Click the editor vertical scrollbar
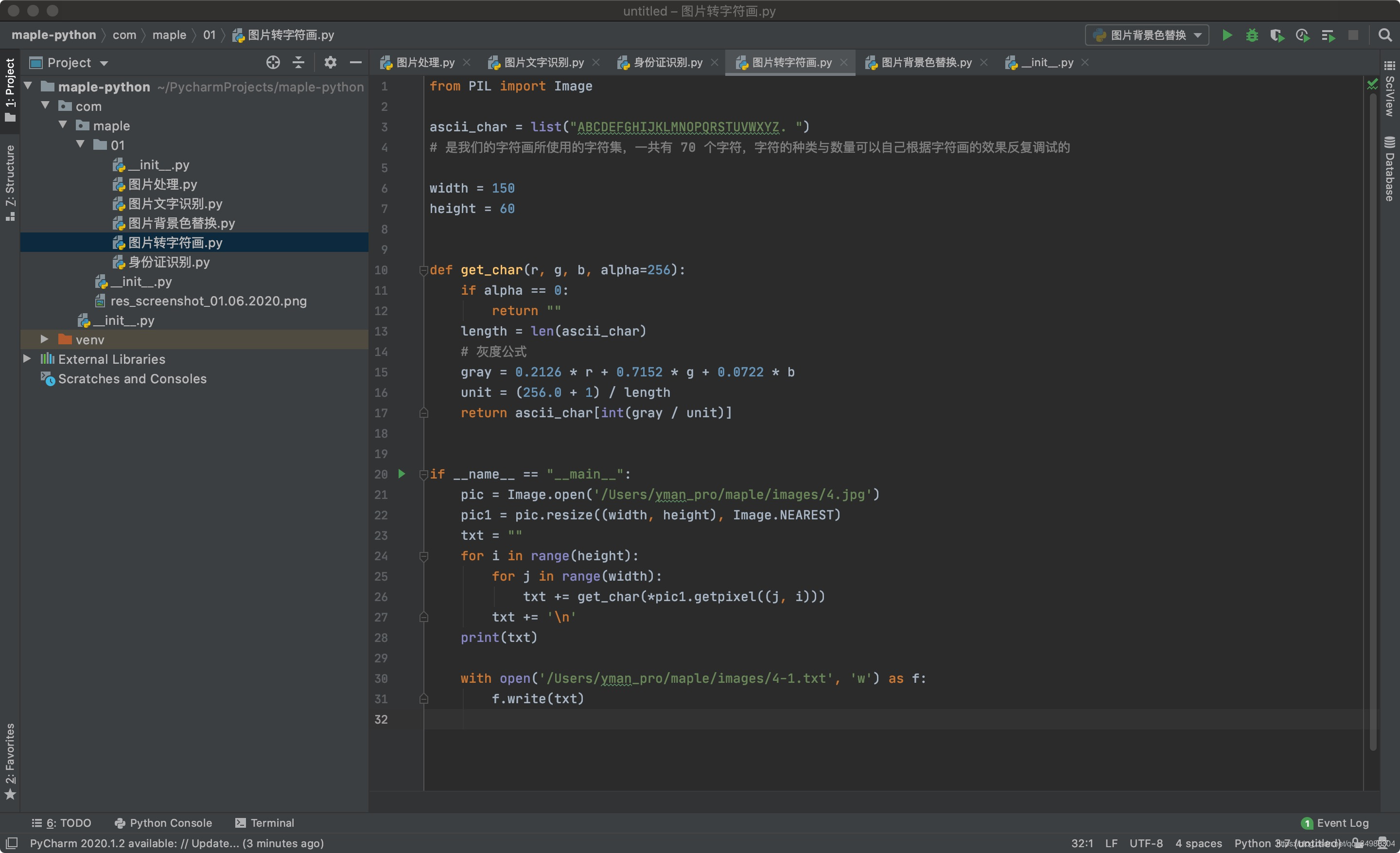Screen dimensions: 1400x853 (x=1372, y=398)
